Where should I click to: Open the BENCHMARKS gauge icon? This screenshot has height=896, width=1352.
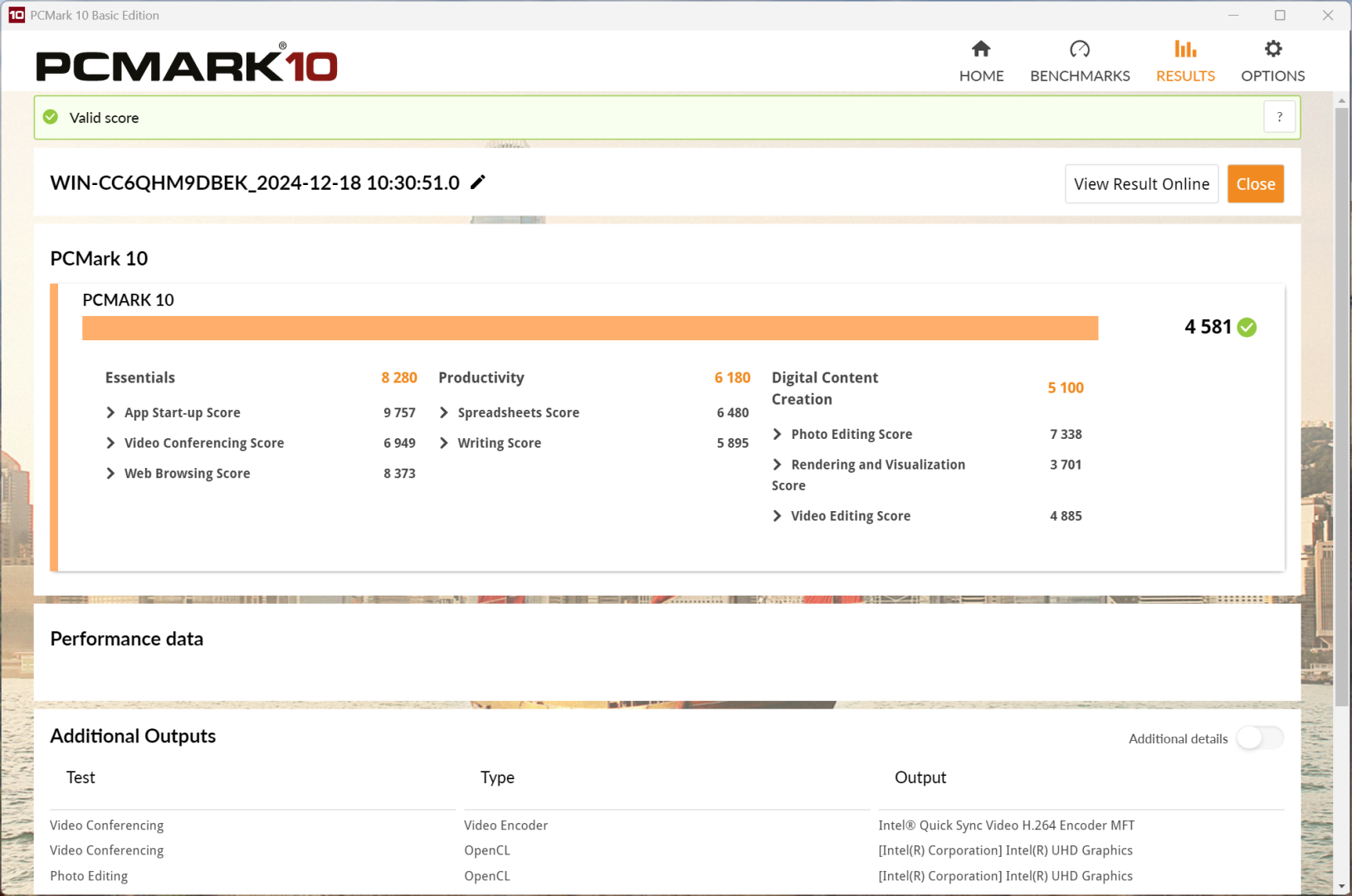tap(1080, 49)
